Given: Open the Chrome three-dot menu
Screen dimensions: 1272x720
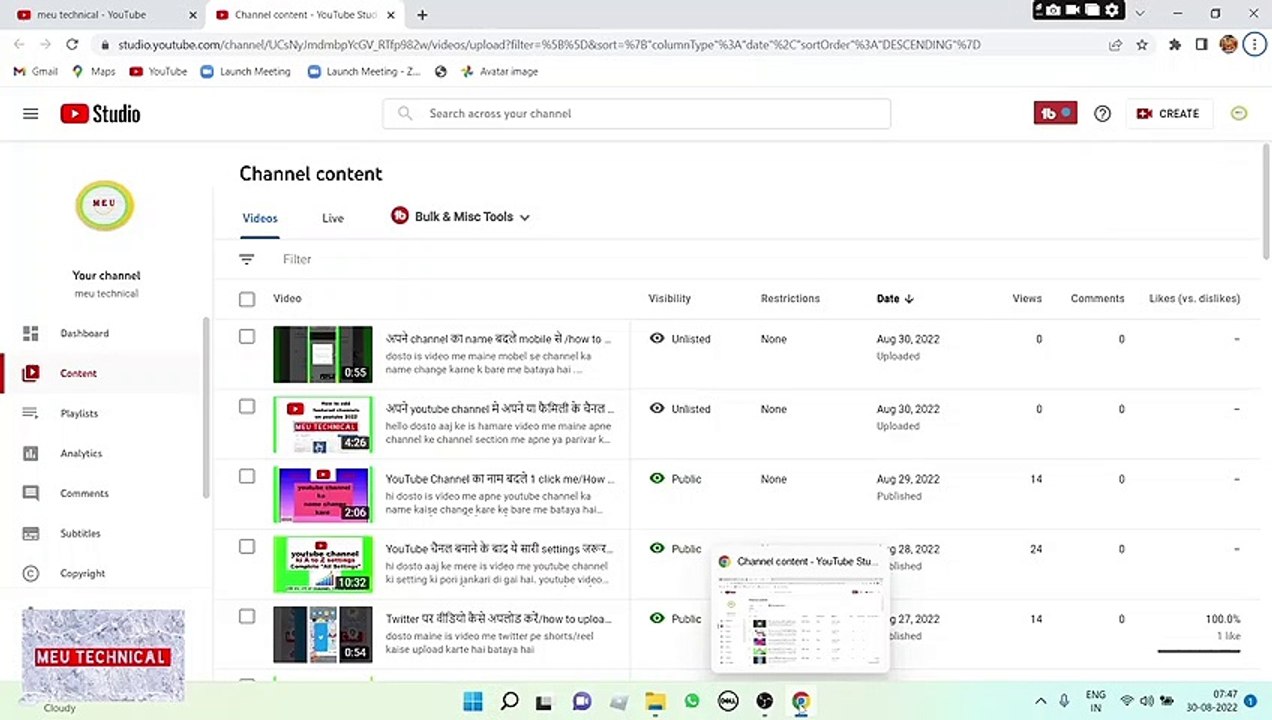Looking at the screenshot, I should 1255,45.
